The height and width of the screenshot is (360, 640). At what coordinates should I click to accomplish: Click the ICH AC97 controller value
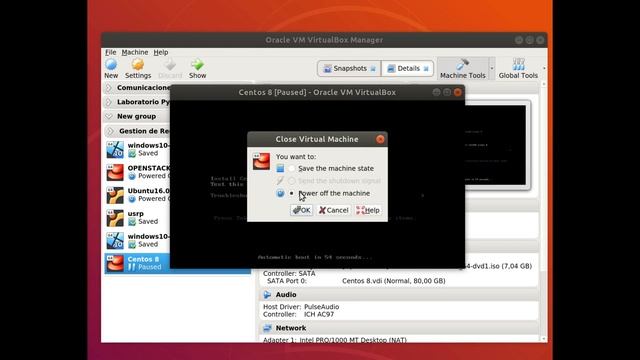[319, 314]
